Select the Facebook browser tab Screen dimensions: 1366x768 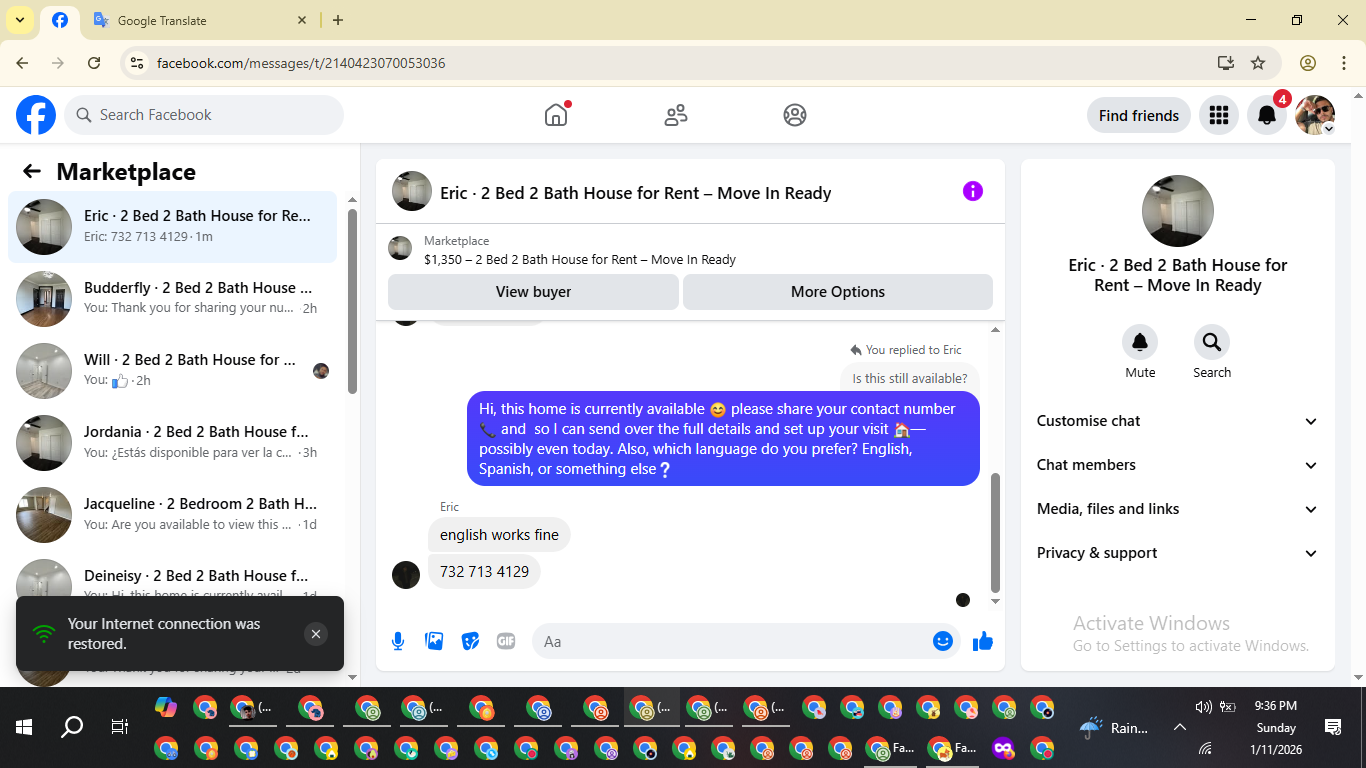(x=60, y=20)
